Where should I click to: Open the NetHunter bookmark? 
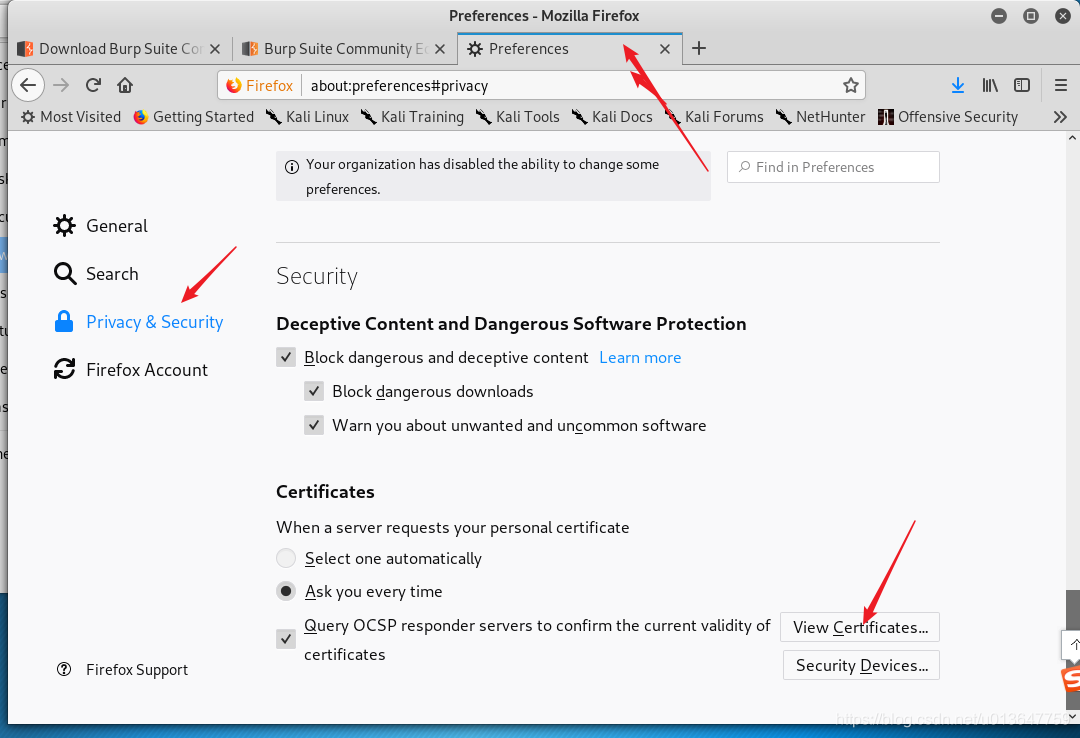pyautogui.click(x=820, y=117)
